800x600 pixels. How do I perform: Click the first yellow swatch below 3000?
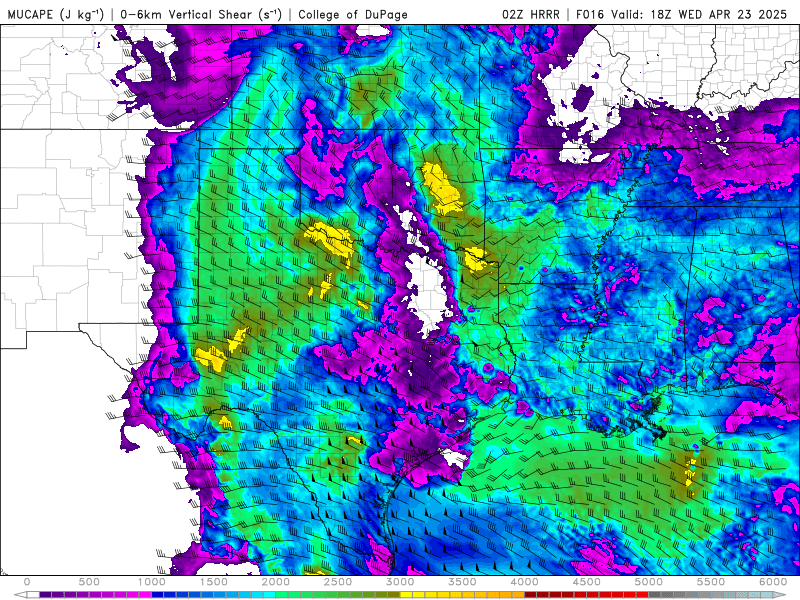click(406, 595)
